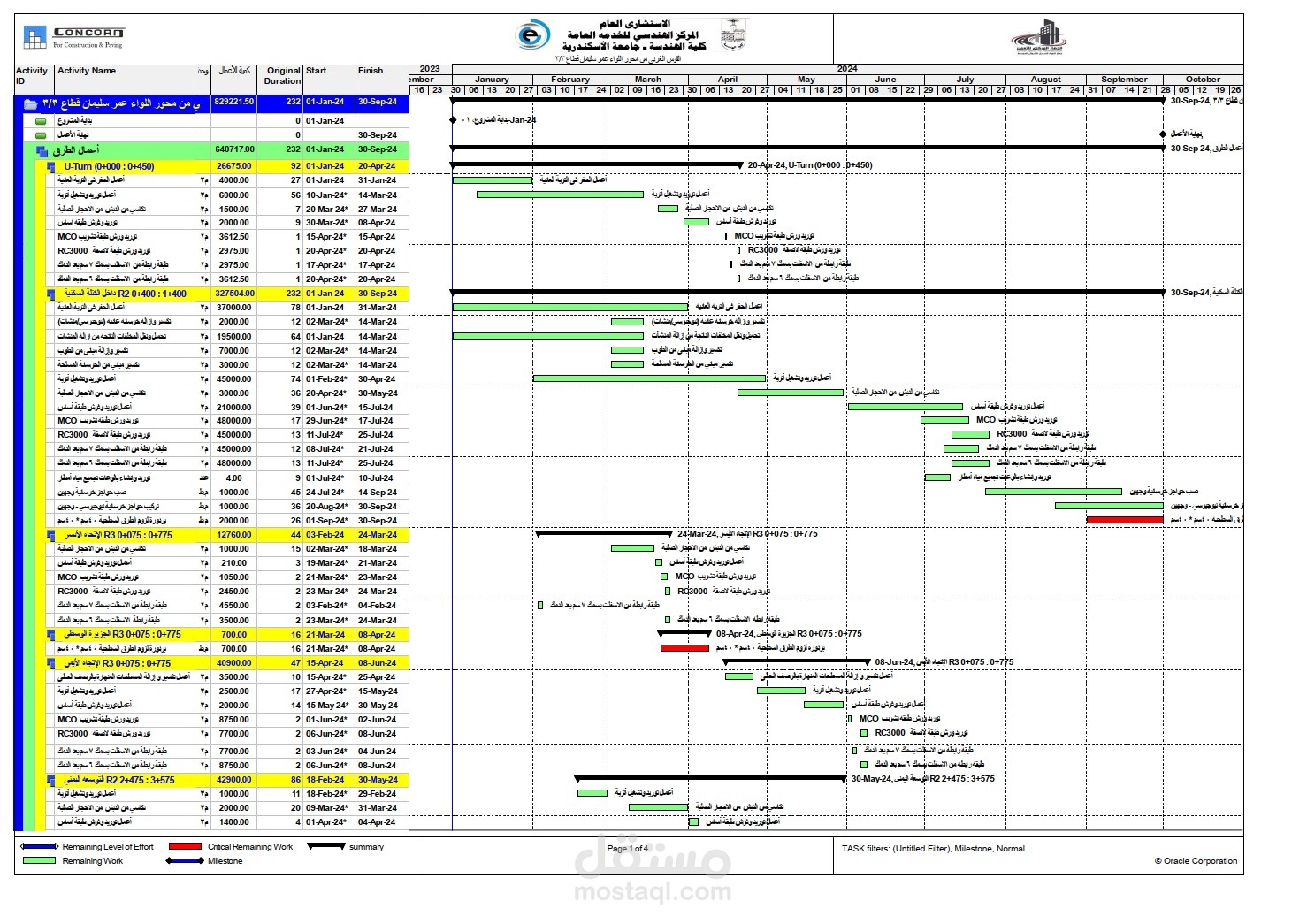Click the TASK filters footer text
The width and height of the screenshot is (1307, 924).
pyautogui.click(x=934, y=849)
